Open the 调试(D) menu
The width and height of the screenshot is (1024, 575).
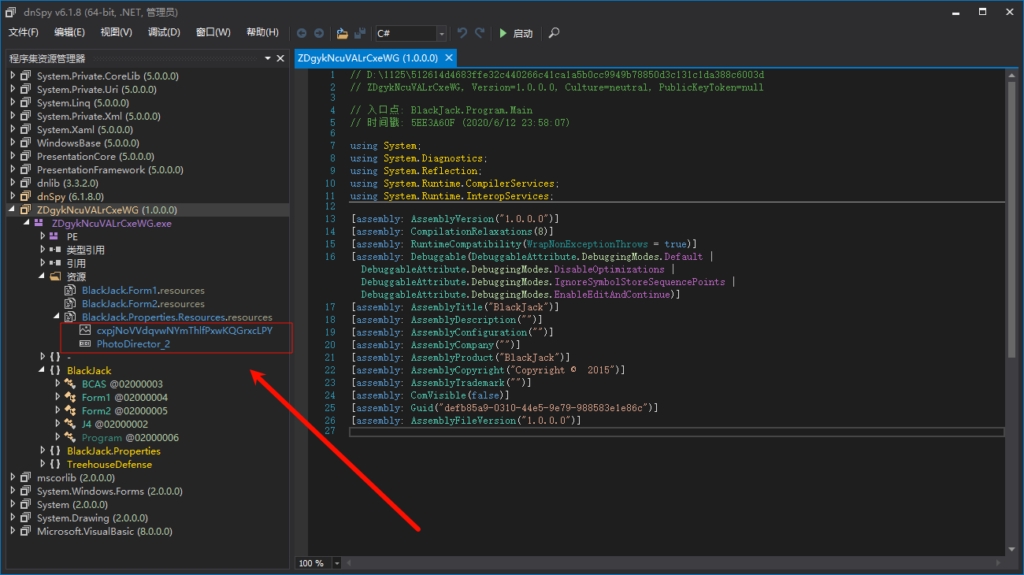point(164,32)
